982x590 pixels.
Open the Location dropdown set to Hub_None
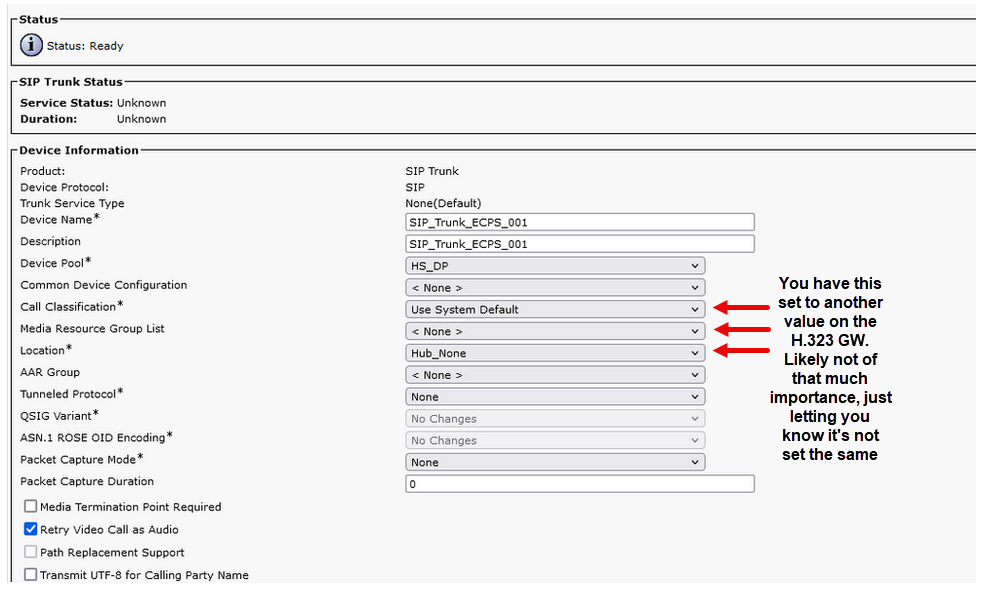point(555,353)
